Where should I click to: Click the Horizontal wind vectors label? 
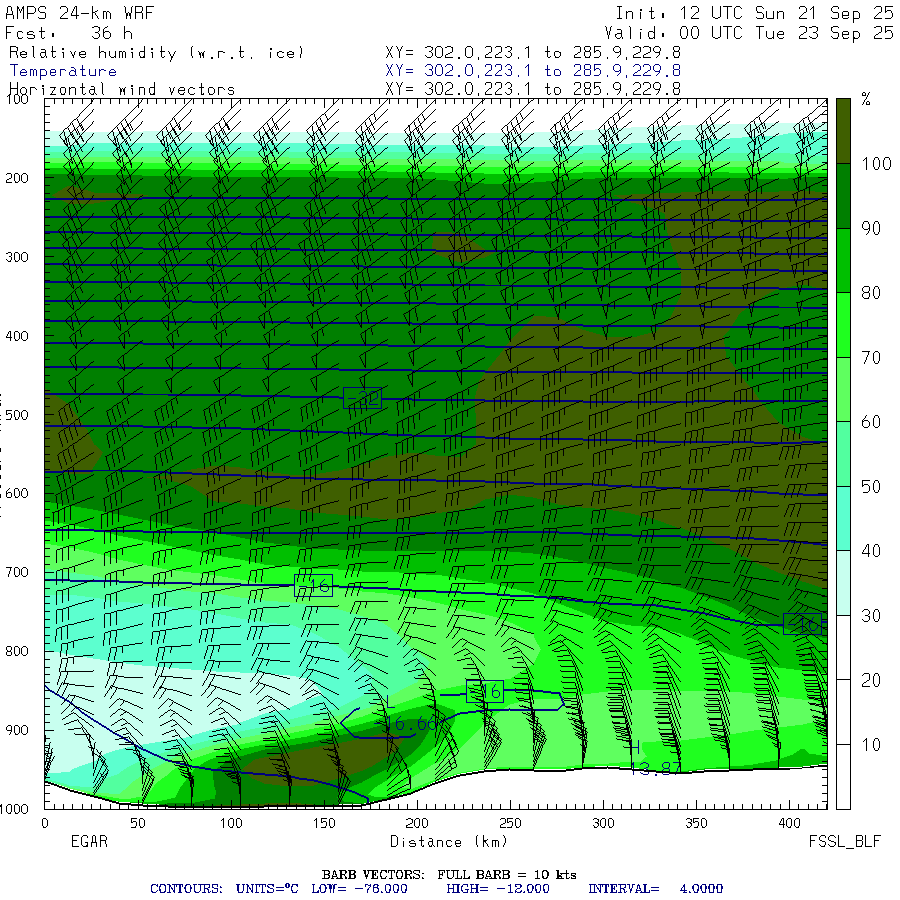tap(122, 89)
